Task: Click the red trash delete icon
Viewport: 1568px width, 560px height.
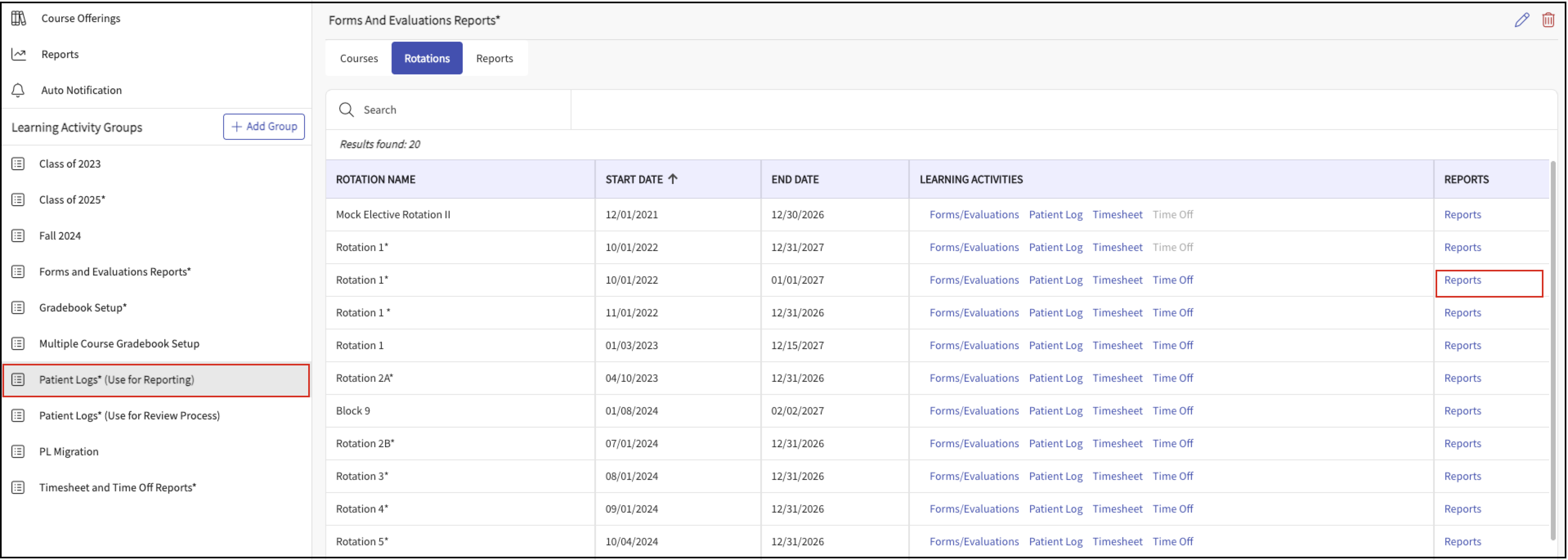Action: 1548,20
